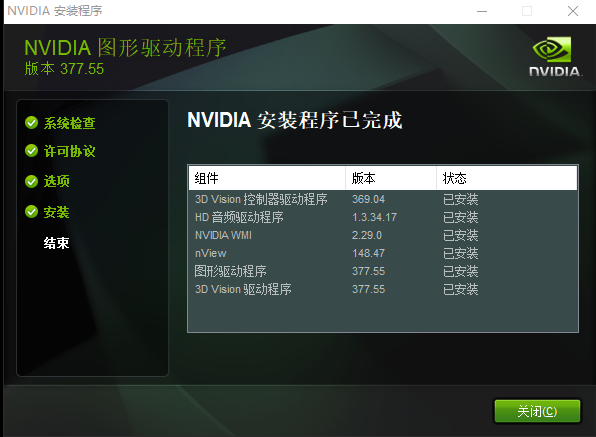Select the 图形驱动程序 component row
Viewport: 596px width, 437px height.
tap(383, 271)
